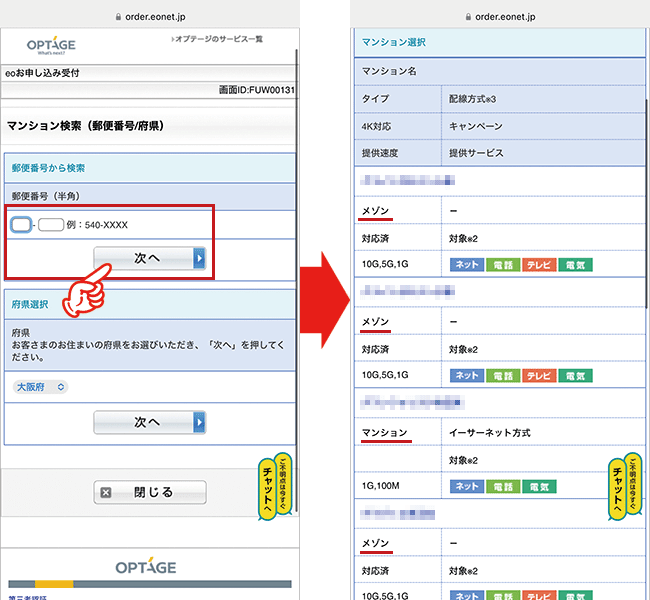The height and width of the screenshot is (600, 650).
Task: Click テレビ badge in second mansion row
Action: [539, 376]
